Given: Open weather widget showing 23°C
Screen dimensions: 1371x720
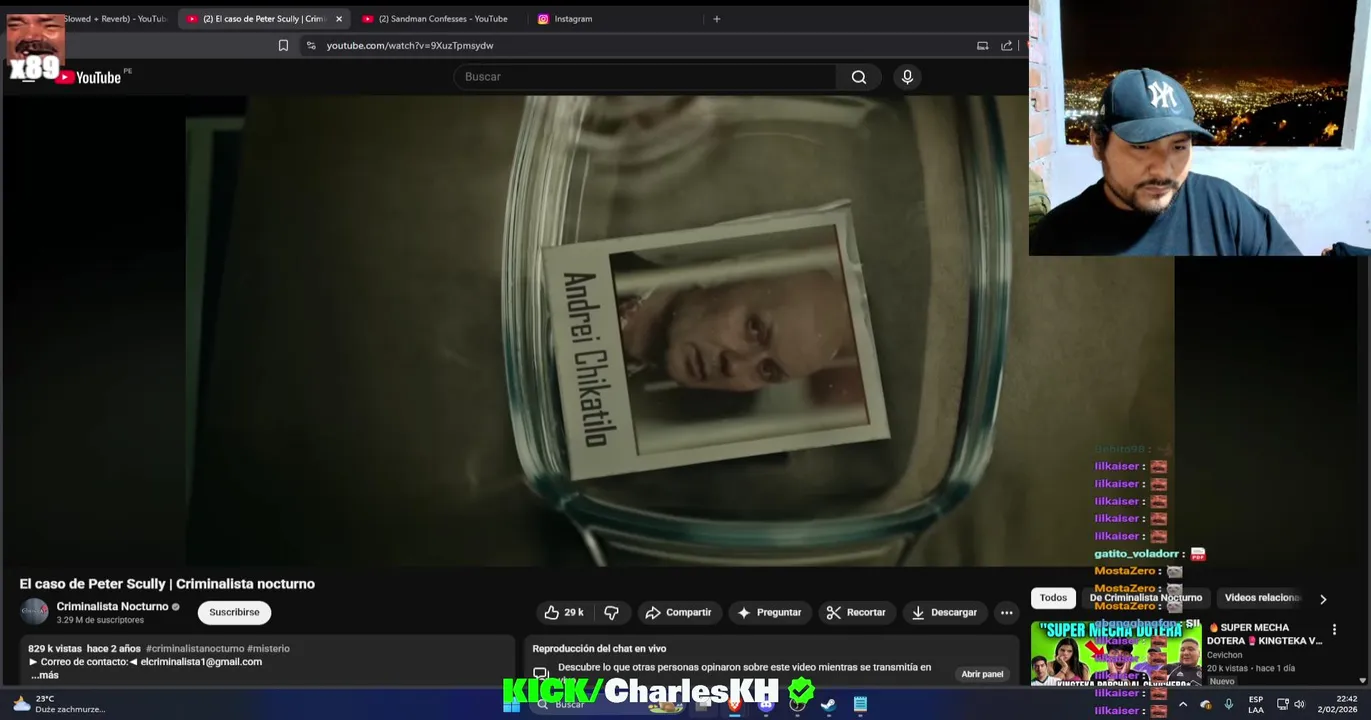Looking at the screenshot, I should pos(60,704).
